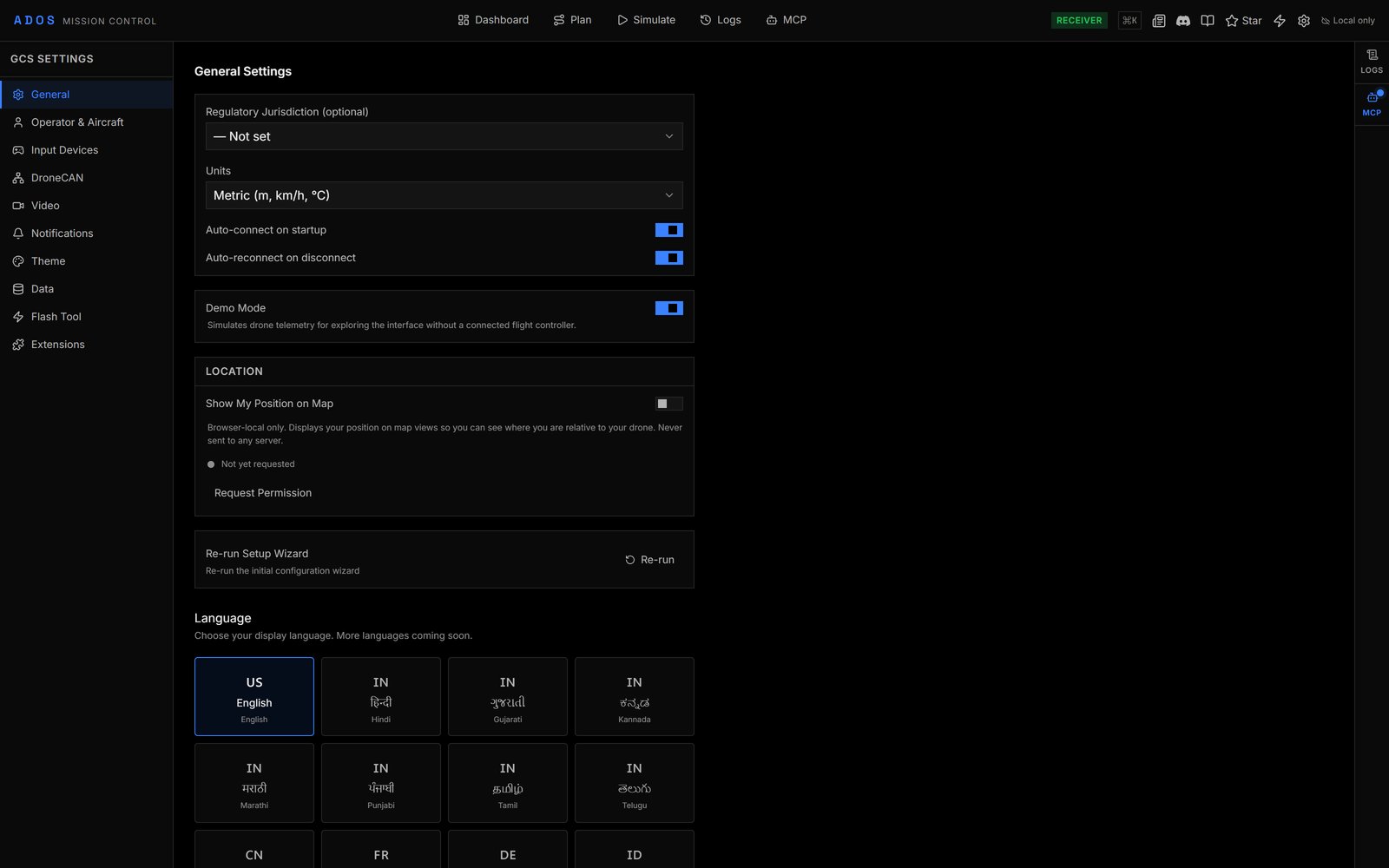
Task: Toggle Auto-connect on startup
Action: [668, 230]
